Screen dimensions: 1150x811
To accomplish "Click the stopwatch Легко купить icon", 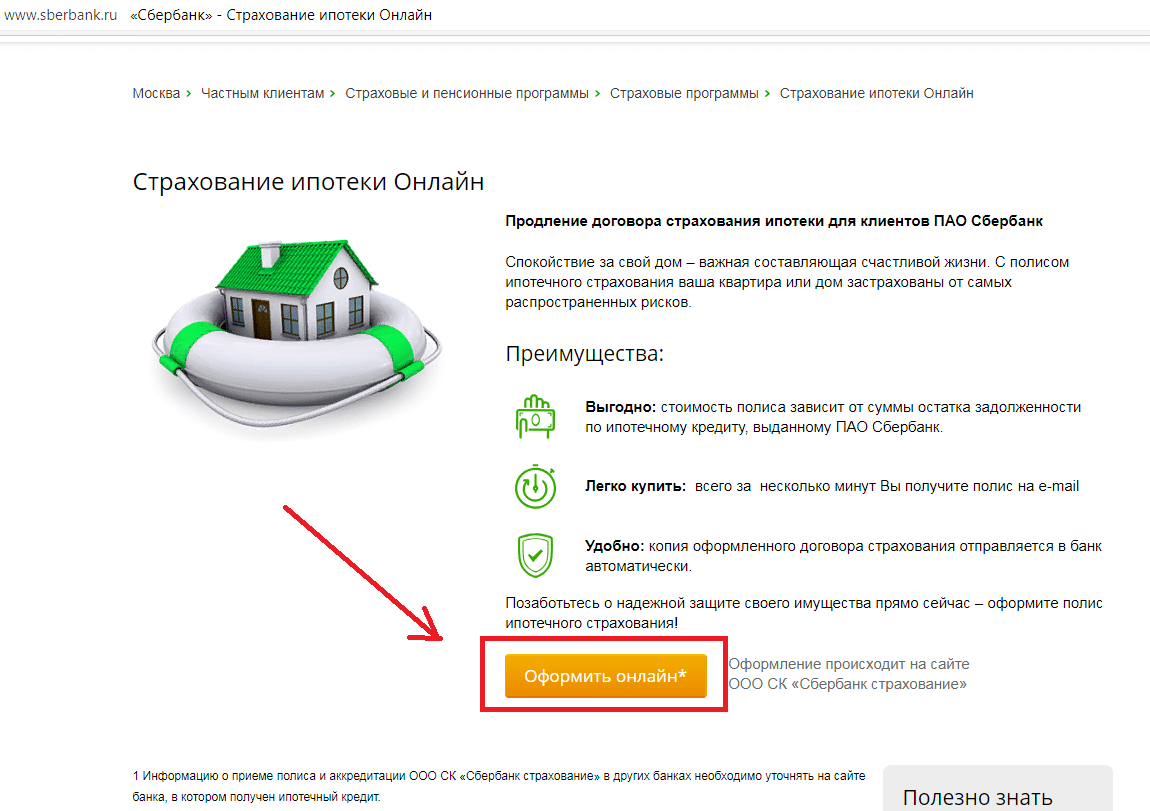I will pyautogui.click(x=535, y=486).
